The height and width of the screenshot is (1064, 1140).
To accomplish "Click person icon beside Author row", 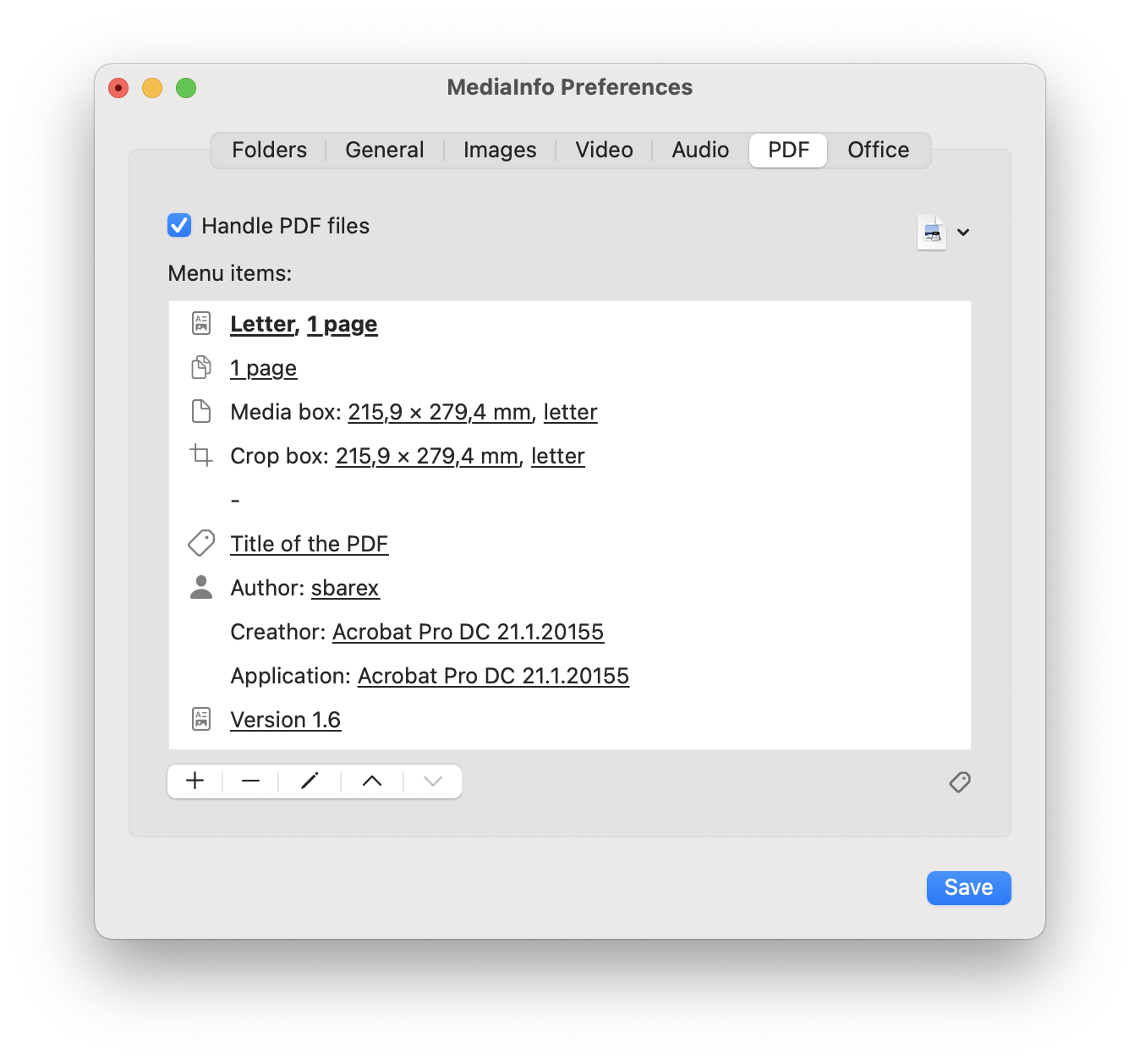I will tap(201, 587).
